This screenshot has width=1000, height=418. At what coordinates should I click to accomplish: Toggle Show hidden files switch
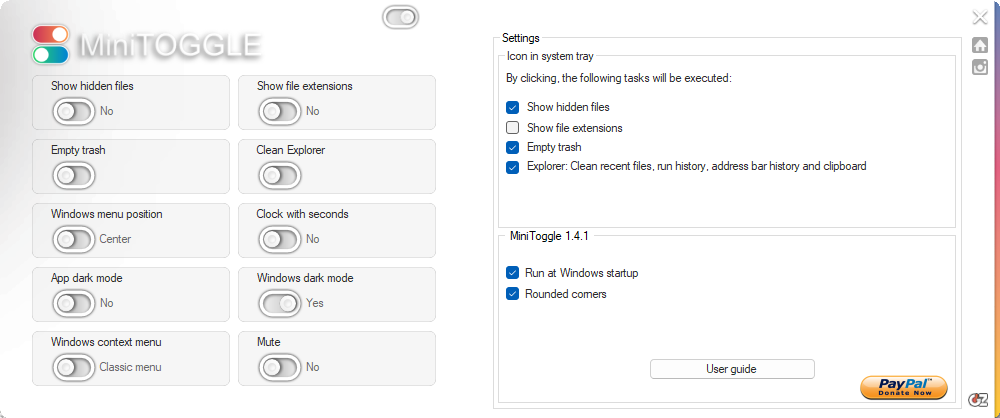click(x=73, y=111)
